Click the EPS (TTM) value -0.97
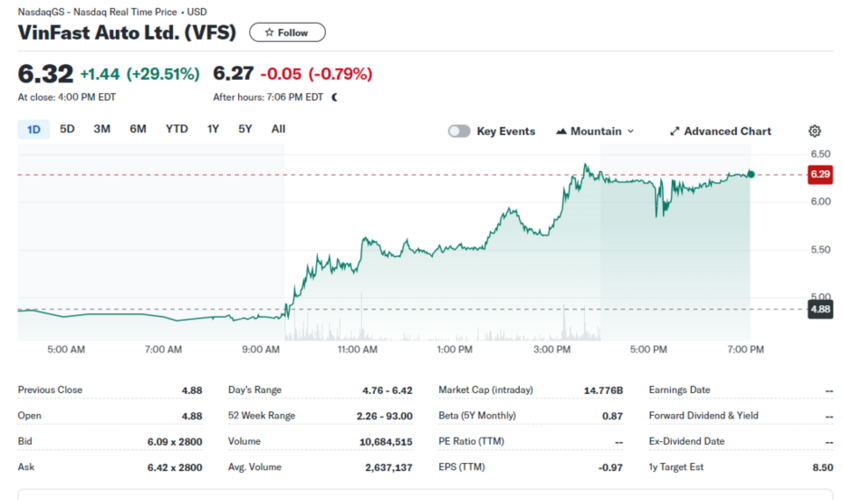Screen dimensions: 843x500 [611, 468]
